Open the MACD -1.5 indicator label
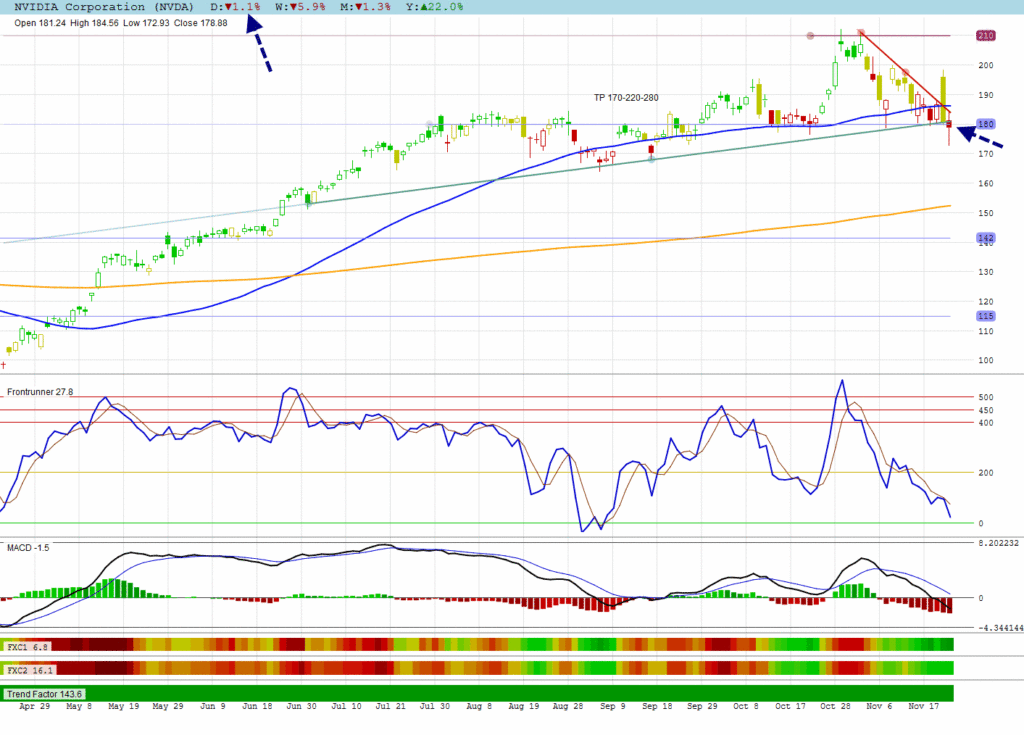The height and width of the screenshot is (735, 1024). point(28,548)
